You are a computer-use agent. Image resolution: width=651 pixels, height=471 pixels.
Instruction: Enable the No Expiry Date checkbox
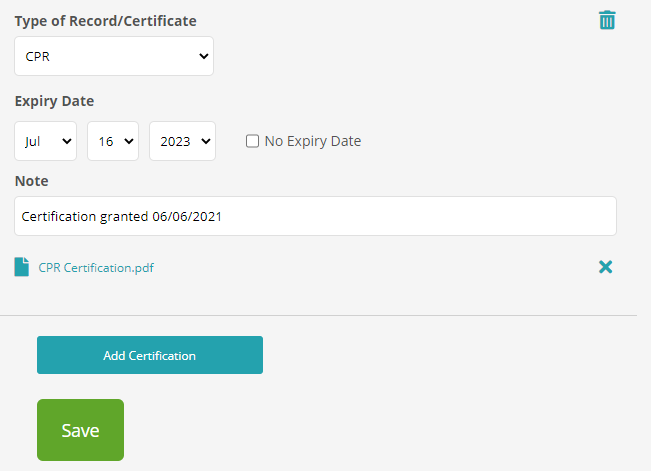(x=253, y=141)
